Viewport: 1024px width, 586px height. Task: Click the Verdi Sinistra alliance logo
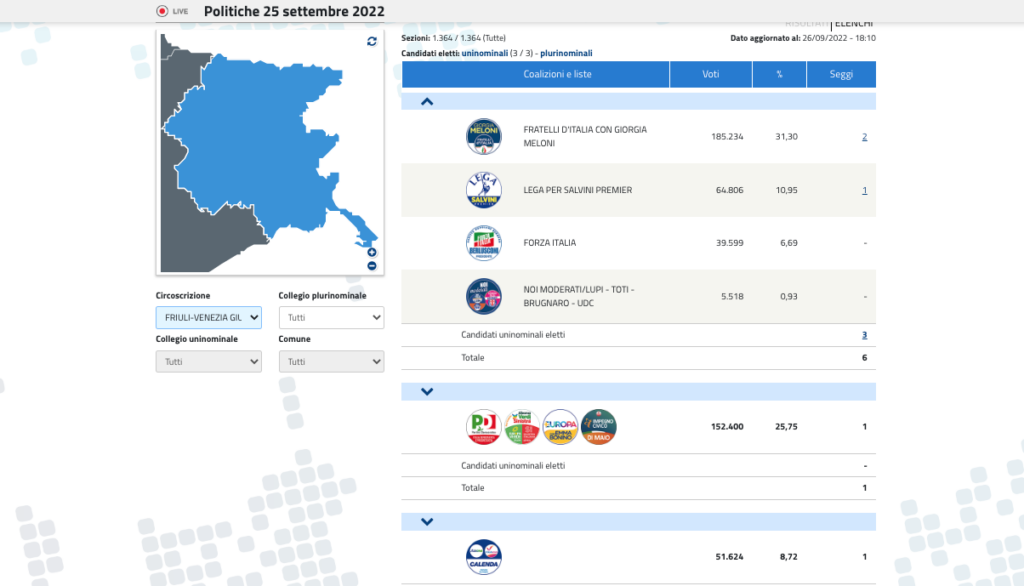(x=522, y=427)
